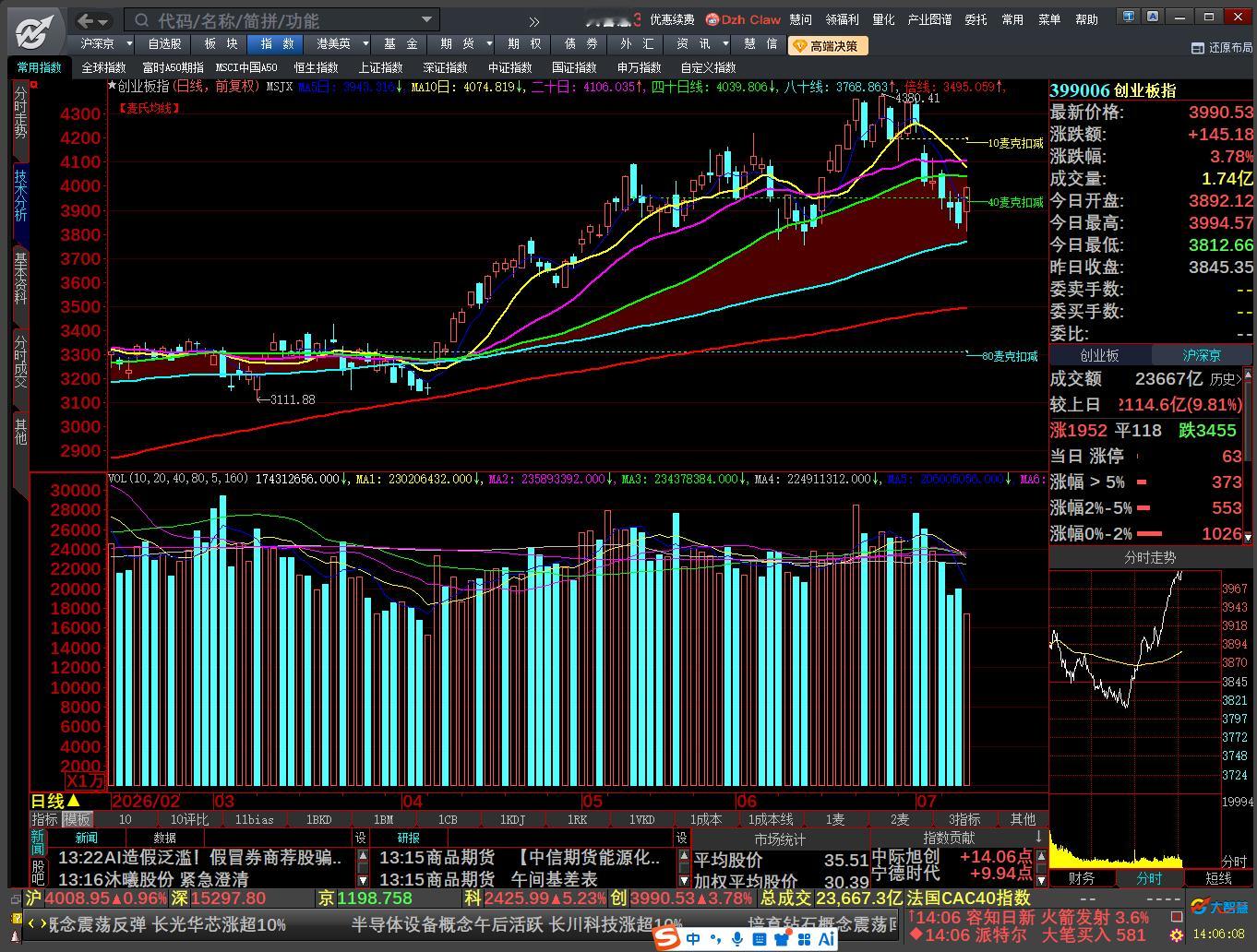Switch to the 1成本线 template tab
Viewport: 1257px width, 952px height.
point(771,819)
